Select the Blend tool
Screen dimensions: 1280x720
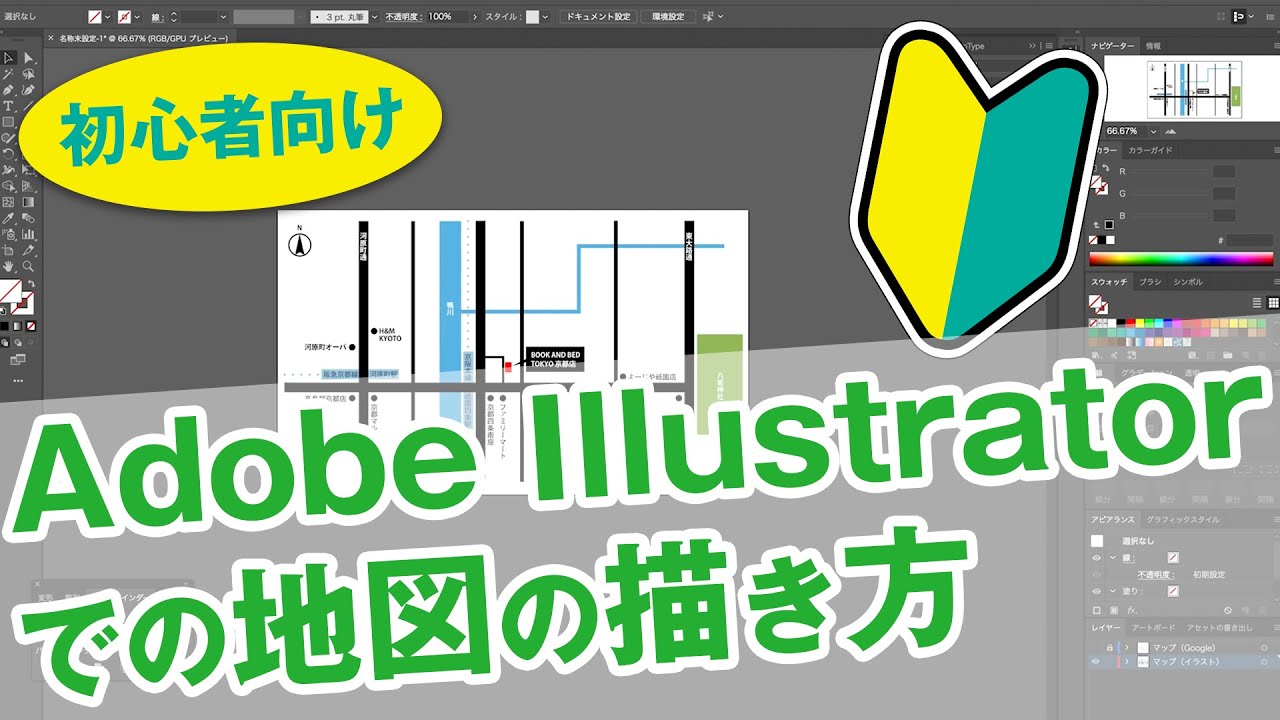(29, 218)
